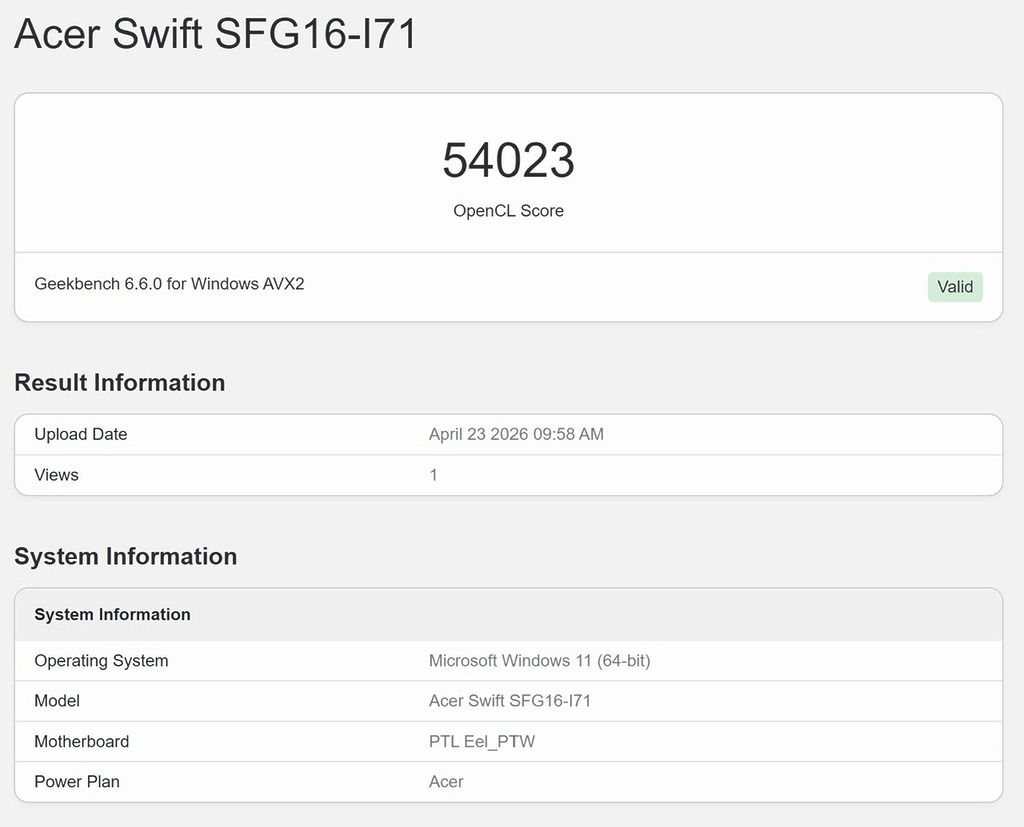Screen dimensions: 1024x827
Task: Click the Valid status badge
Action: coord(954,287)
